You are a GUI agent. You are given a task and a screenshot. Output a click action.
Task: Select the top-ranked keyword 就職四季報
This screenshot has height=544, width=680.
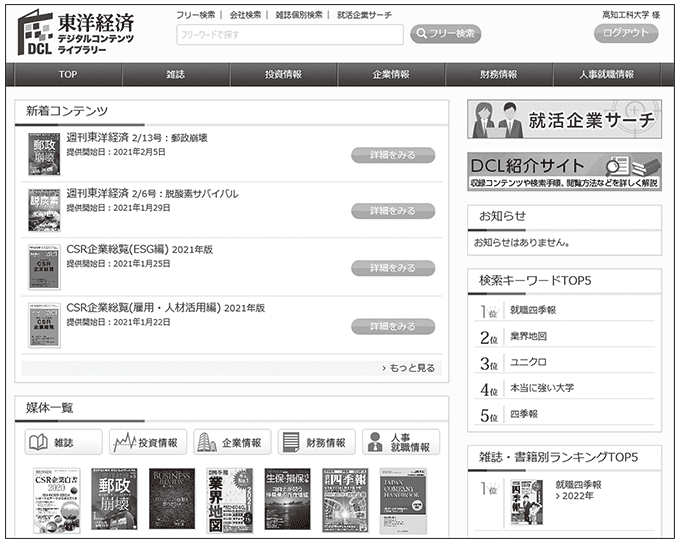click(533, 310)
